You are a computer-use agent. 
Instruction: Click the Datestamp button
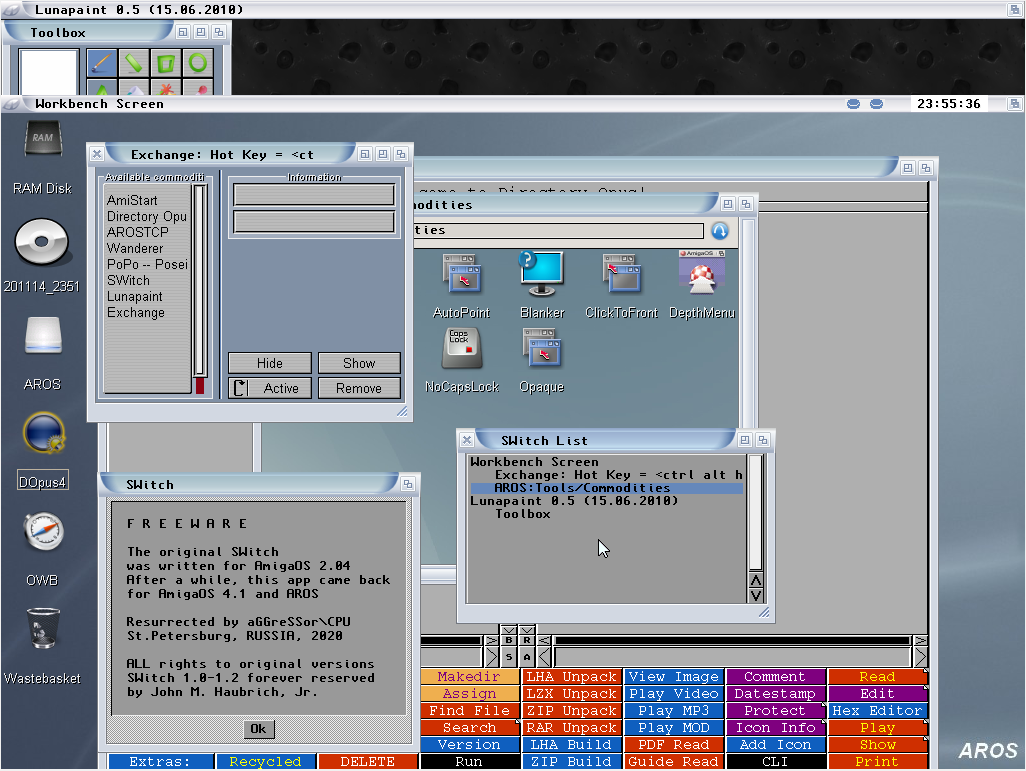[775, 694]
